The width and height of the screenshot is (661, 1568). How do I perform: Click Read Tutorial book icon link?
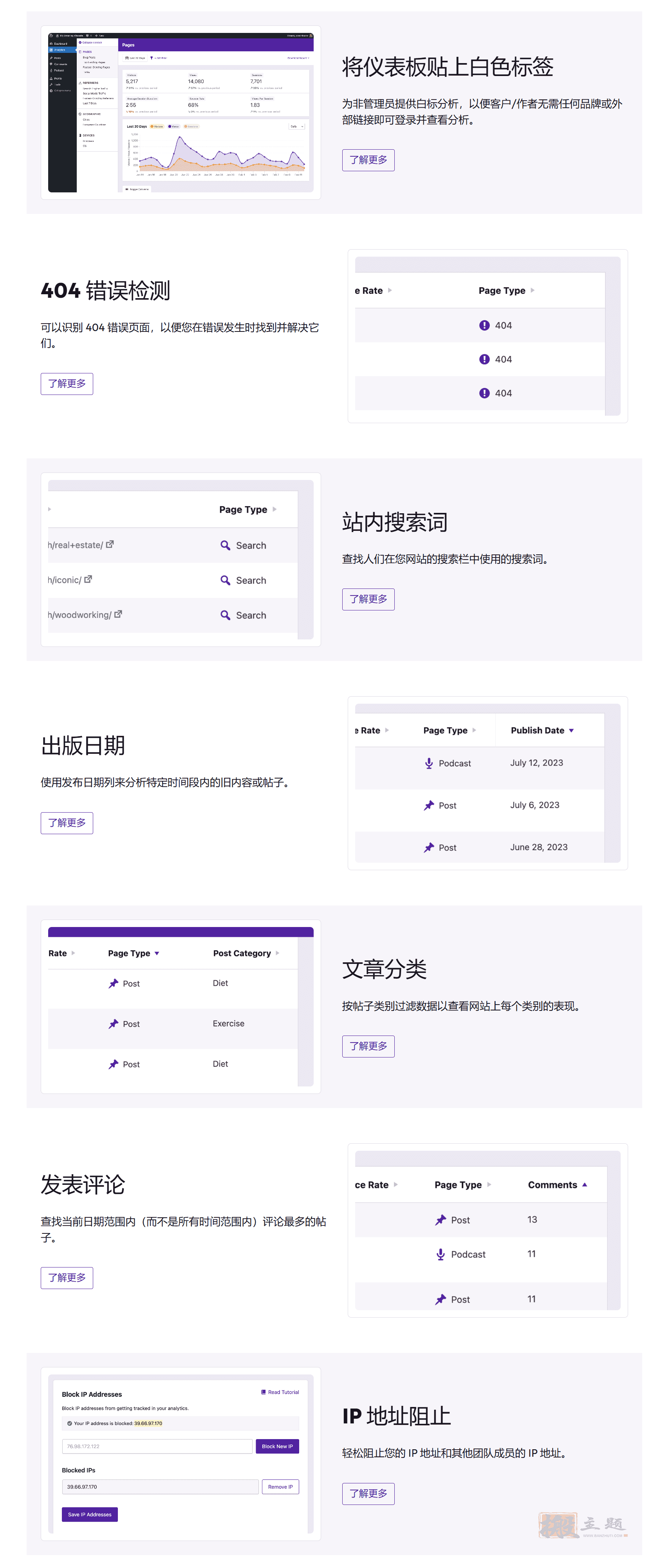280,1393
